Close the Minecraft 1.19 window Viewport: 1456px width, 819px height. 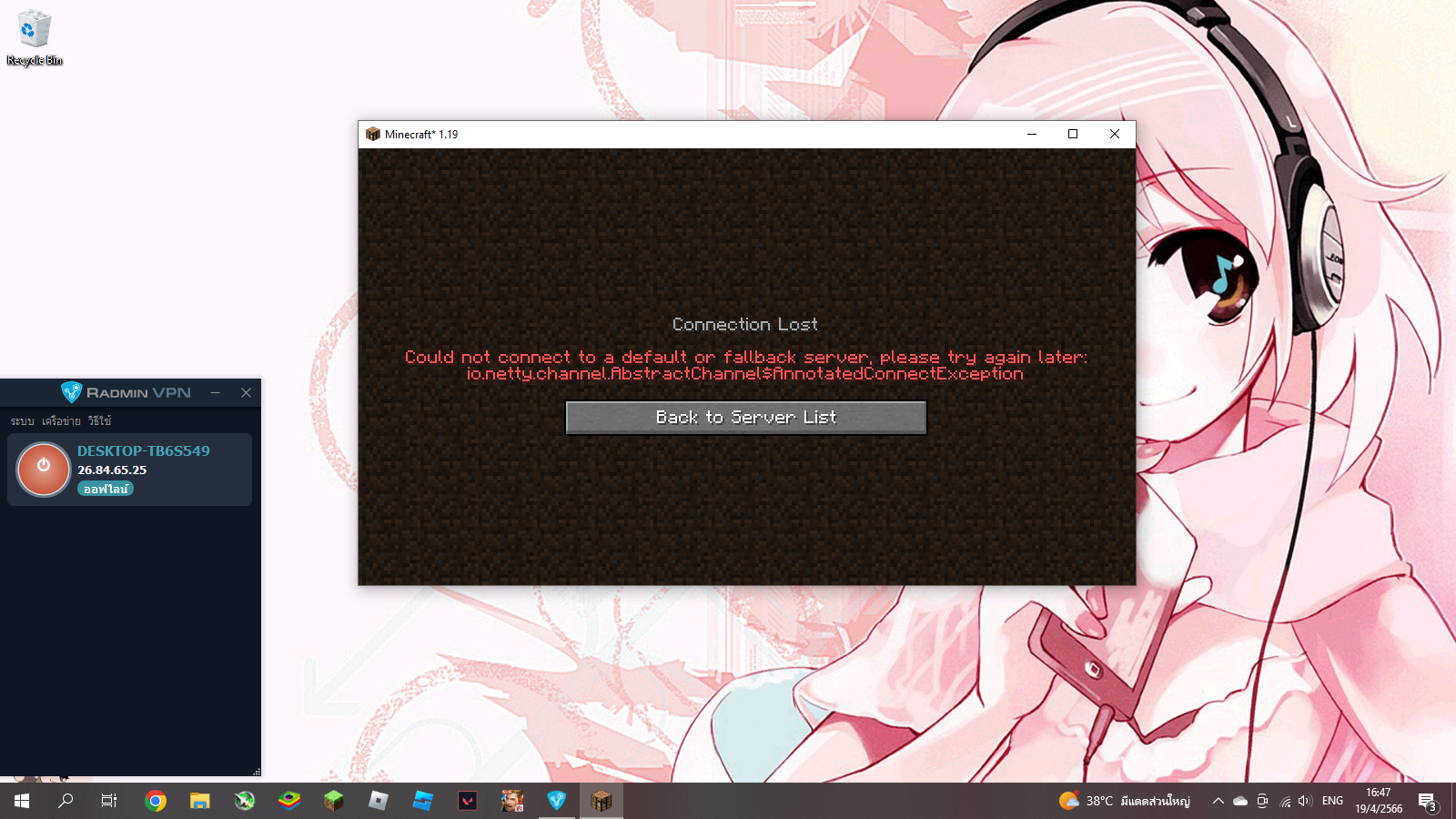click(1115, 134)
